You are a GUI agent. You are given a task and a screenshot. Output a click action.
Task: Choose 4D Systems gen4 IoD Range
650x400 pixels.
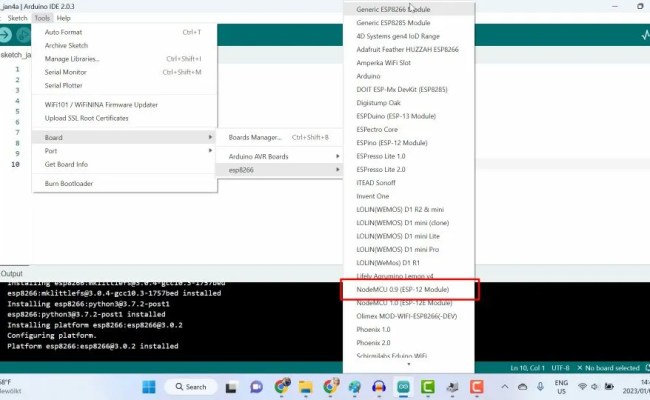[x=409, y=36]
